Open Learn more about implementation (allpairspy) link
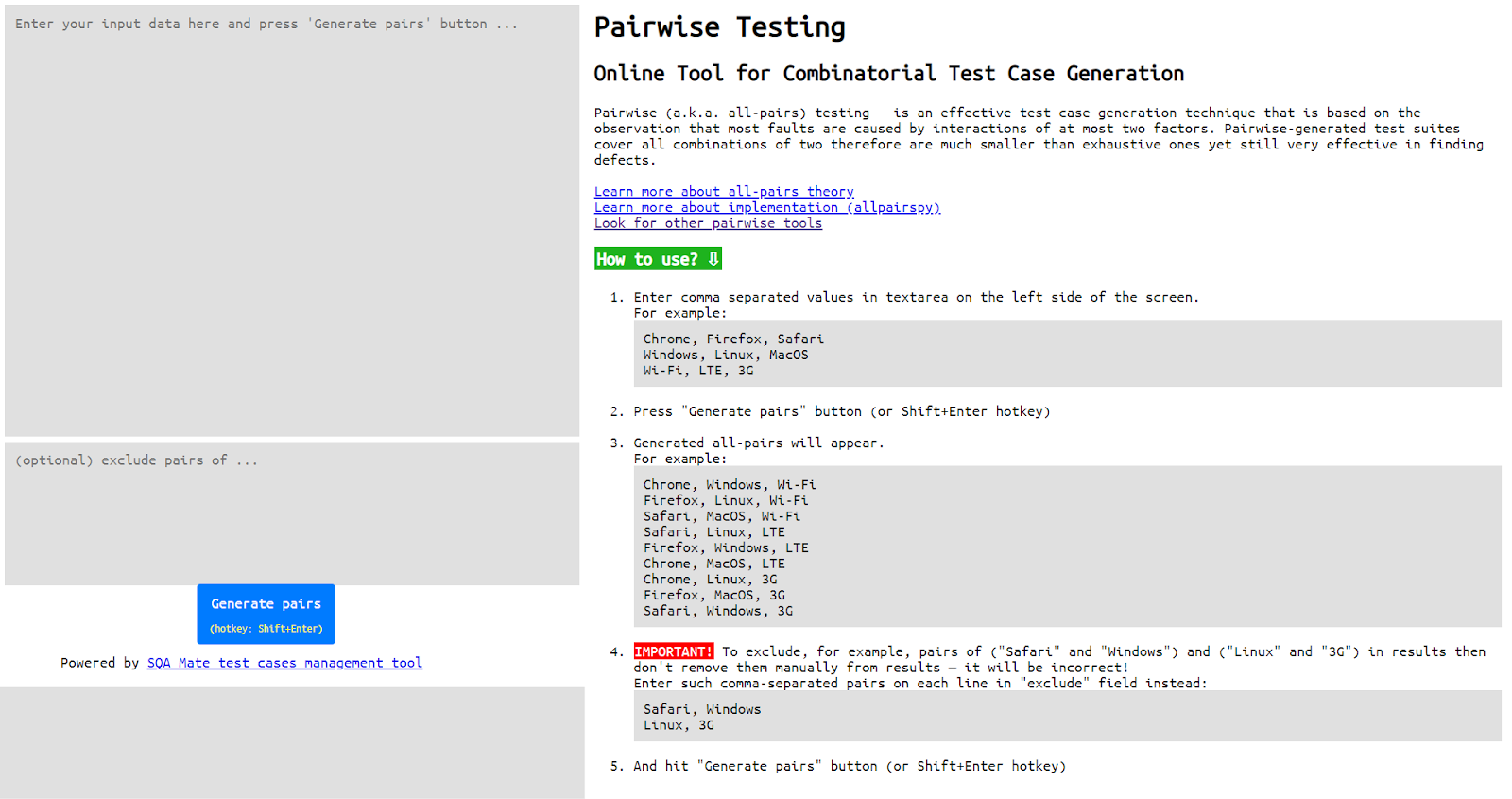1512x799 pixels. click(767, 207)
